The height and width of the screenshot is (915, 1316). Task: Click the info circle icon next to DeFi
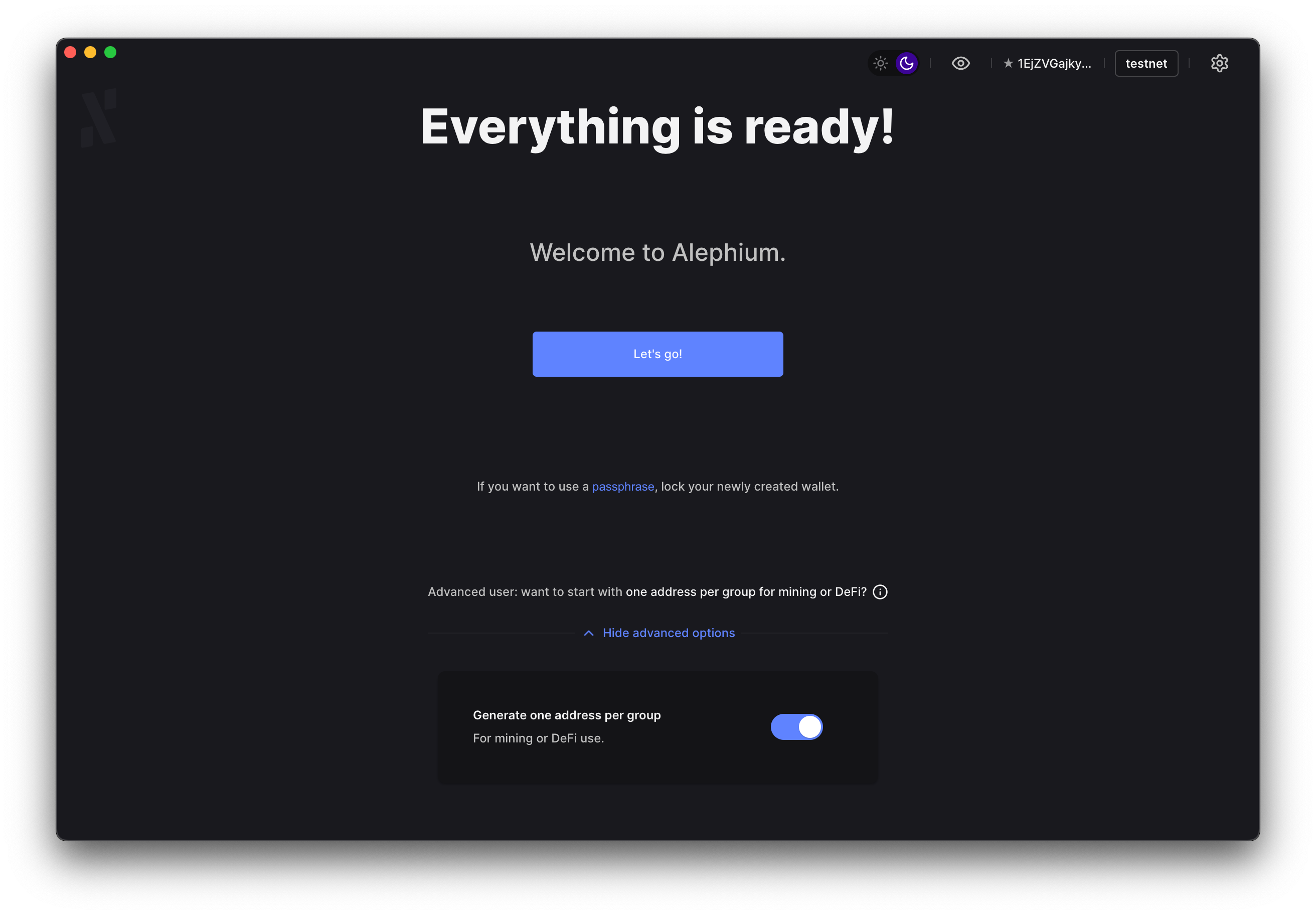click(880, 592)
